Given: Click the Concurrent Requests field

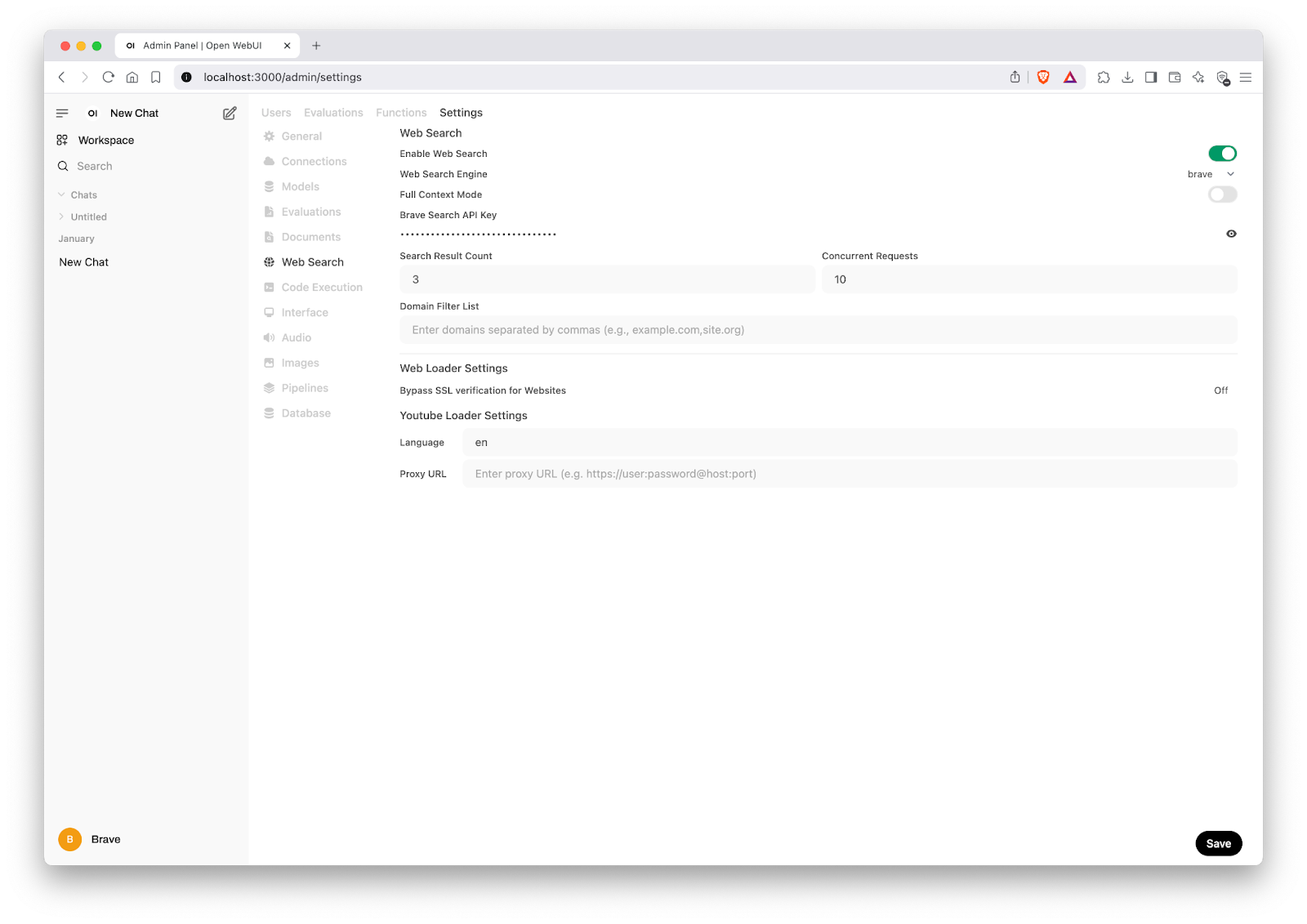Looking at the screenshot, I should tap(1029, 279).
